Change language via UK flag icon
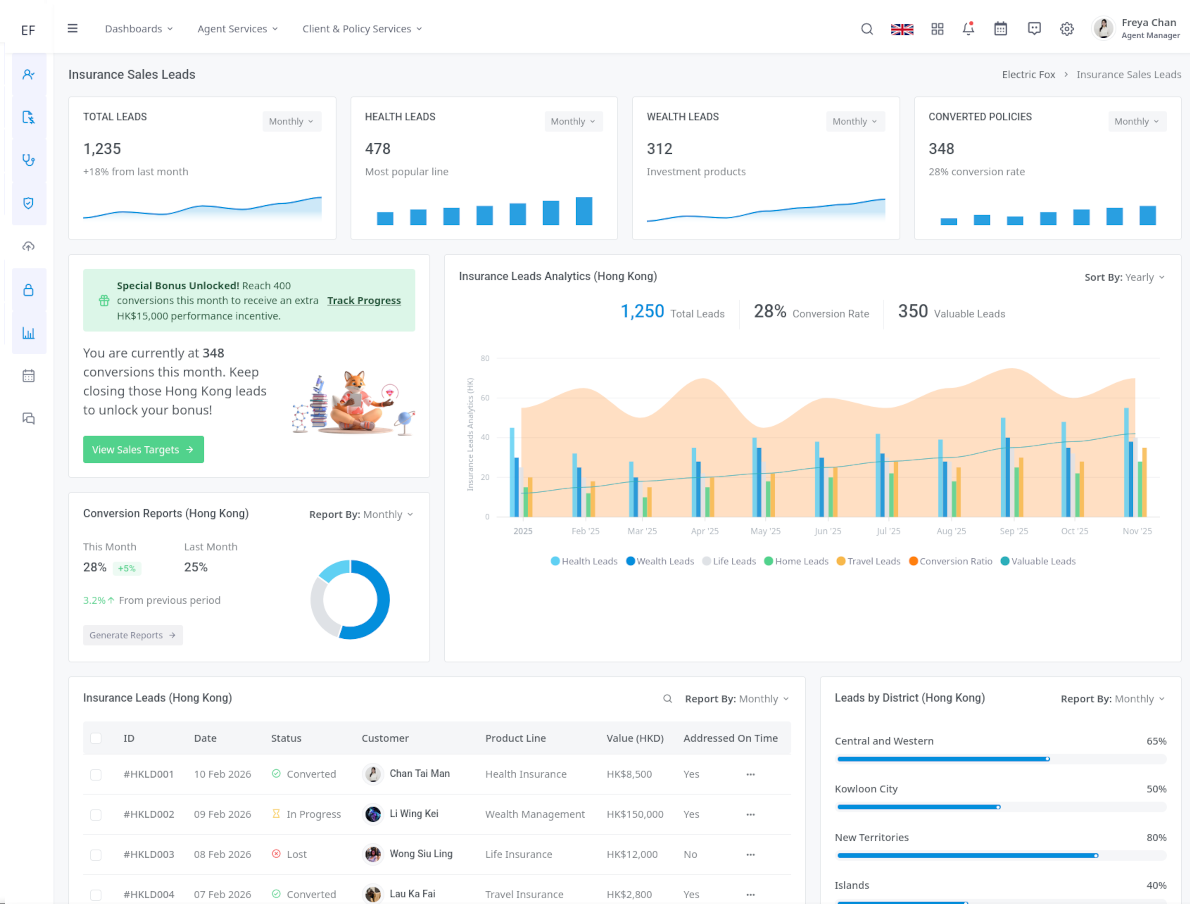1190x904 pixels. coord(902,29)
